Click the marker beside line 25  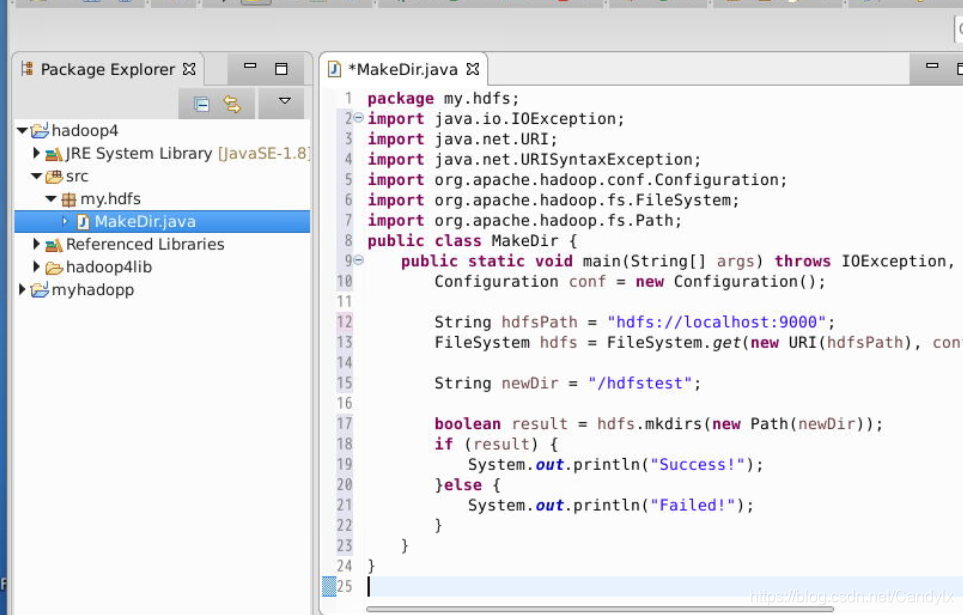(x=329, y=586)
